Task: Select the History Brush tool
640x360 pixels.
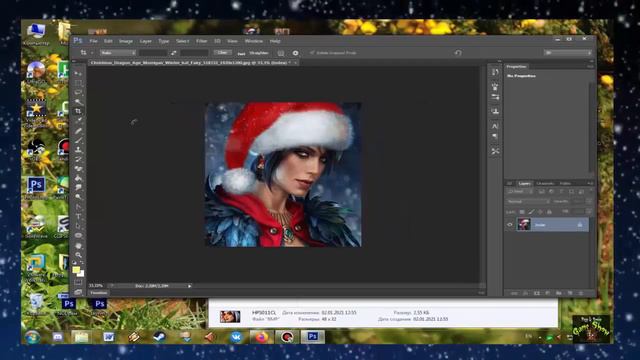Action: [78, 159]
